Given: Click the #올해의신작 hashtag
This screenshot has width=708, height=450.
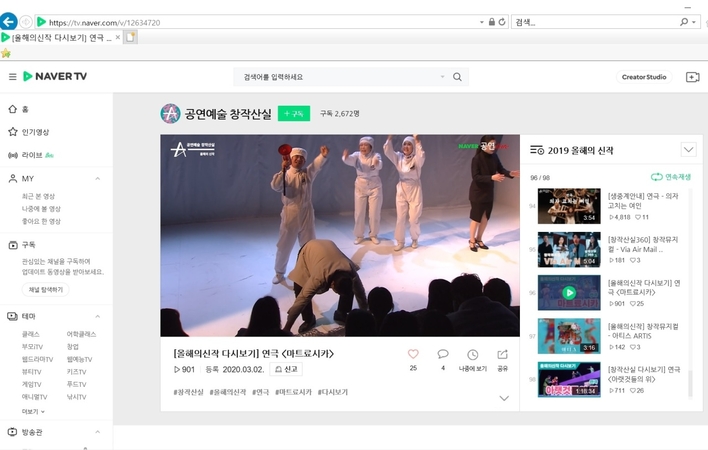Looking at the screenshot, I should point(228,392).
